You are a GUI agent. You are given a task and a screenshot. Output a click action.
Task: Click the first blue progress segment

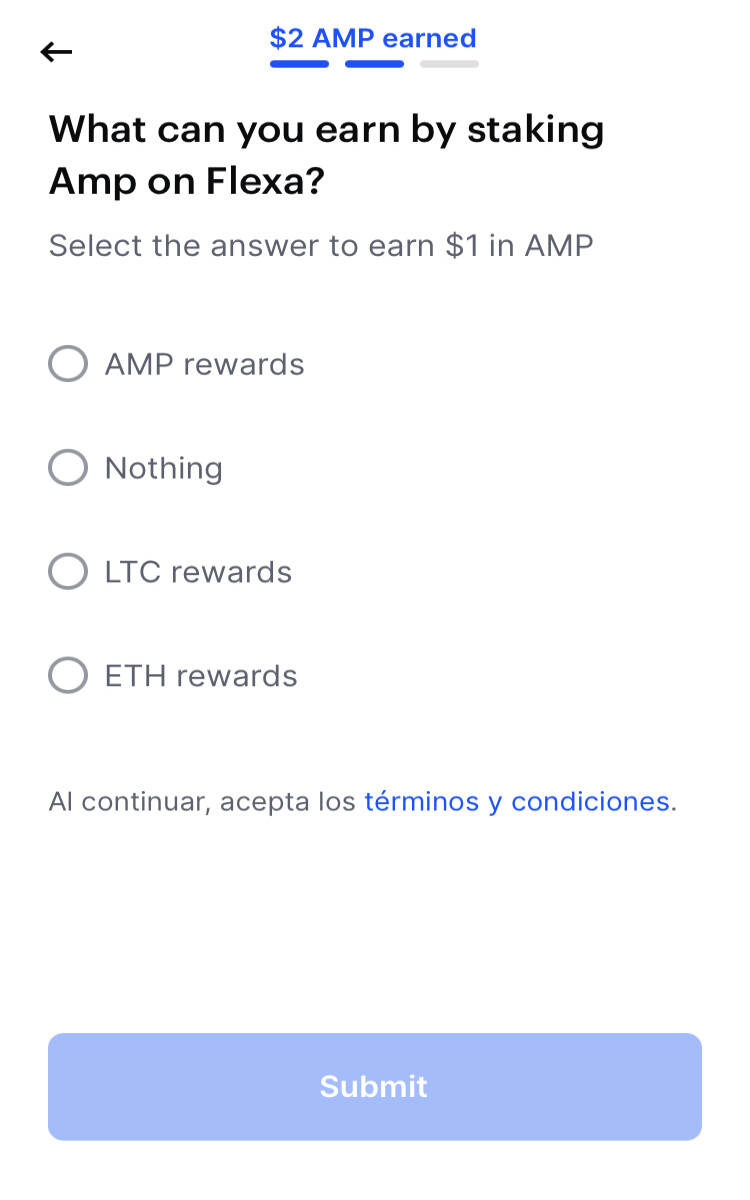click(x=299, y=64)
